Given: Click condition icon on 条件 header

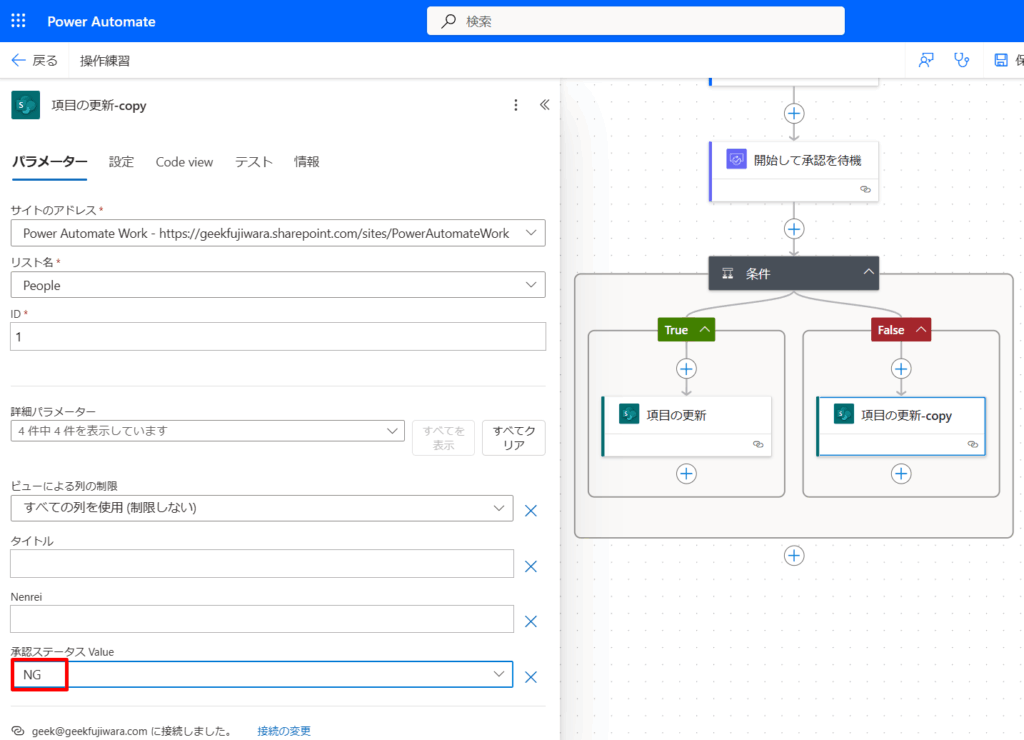Looking at the screenshot, I should click(728, 274).
